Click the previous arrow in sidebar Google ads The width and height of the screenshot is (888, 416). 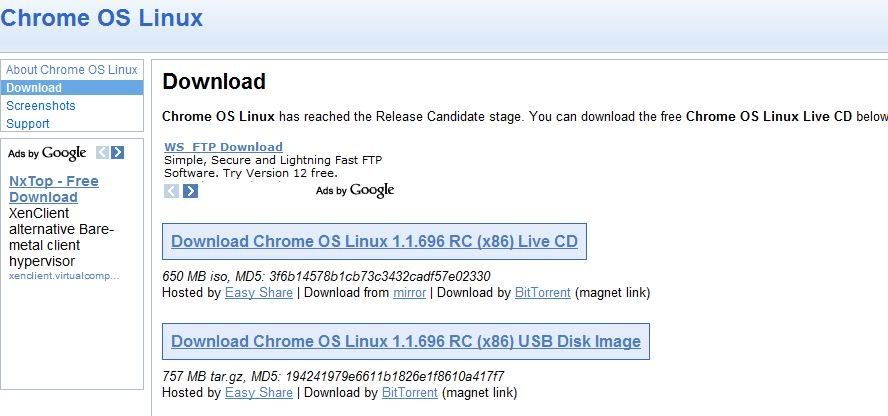pos(103,153)
